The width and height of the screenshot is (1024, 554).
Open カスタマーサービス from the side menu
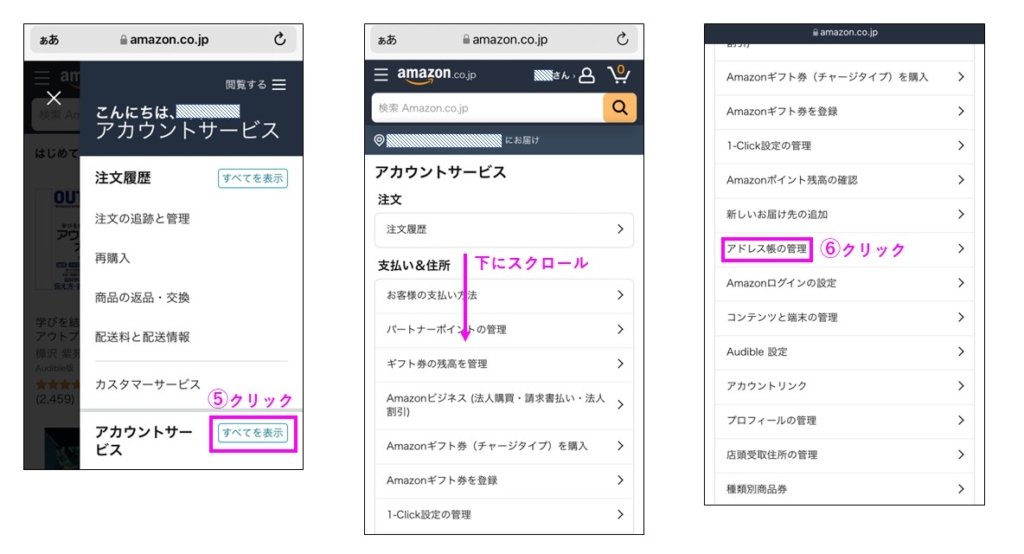click(147, 384)
